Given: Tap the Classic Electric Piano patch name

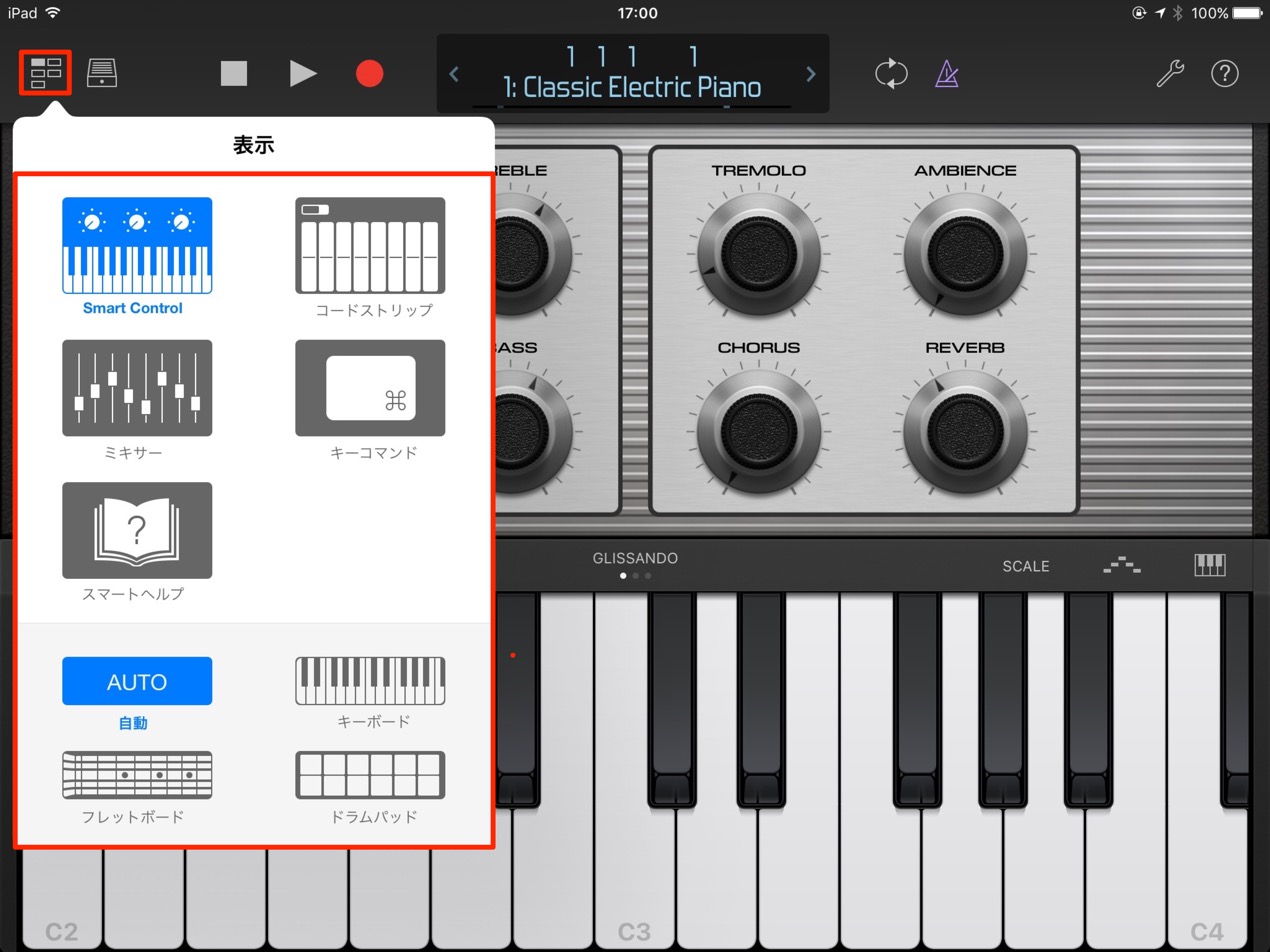Looking at the screenshot, I should click(632, 88).
